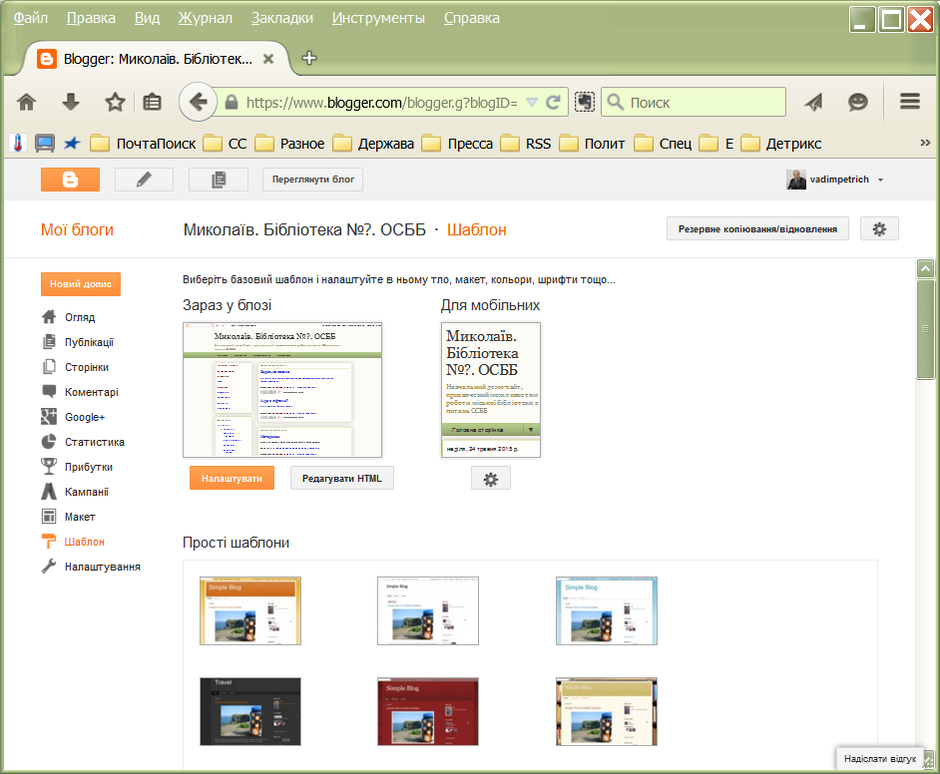Click the Редагувати HTML button
The width and height of the screenshot is (940, 774).
pyautogui.click(x=342, y=478)
